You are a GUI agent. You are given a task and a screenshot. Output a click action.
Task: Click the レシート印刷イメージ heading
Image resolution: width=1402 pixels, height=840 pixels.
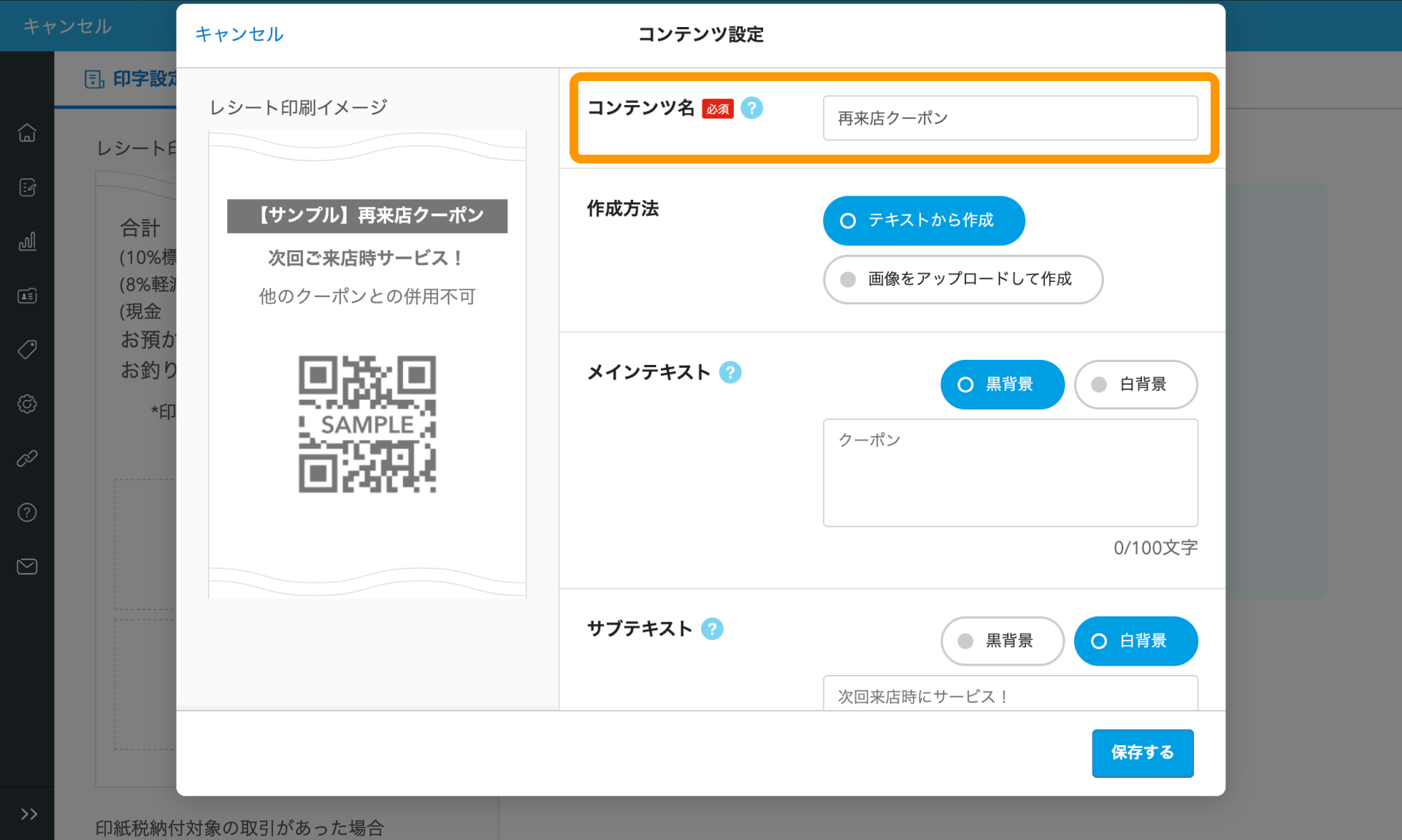[298, 107]
